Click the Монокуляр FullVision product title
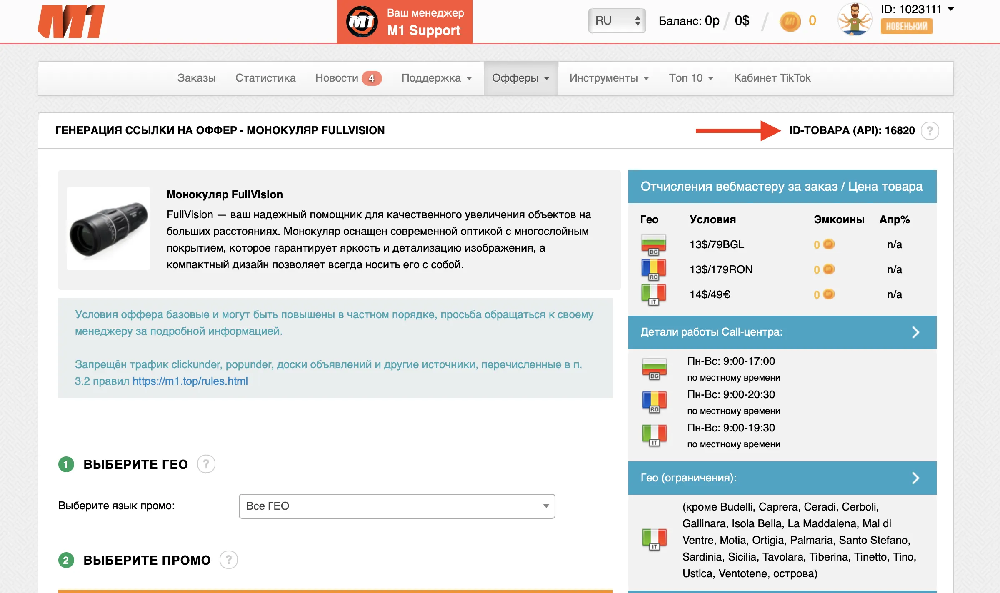The height and width of the screenshot is (593, 1000). (224, 194)
